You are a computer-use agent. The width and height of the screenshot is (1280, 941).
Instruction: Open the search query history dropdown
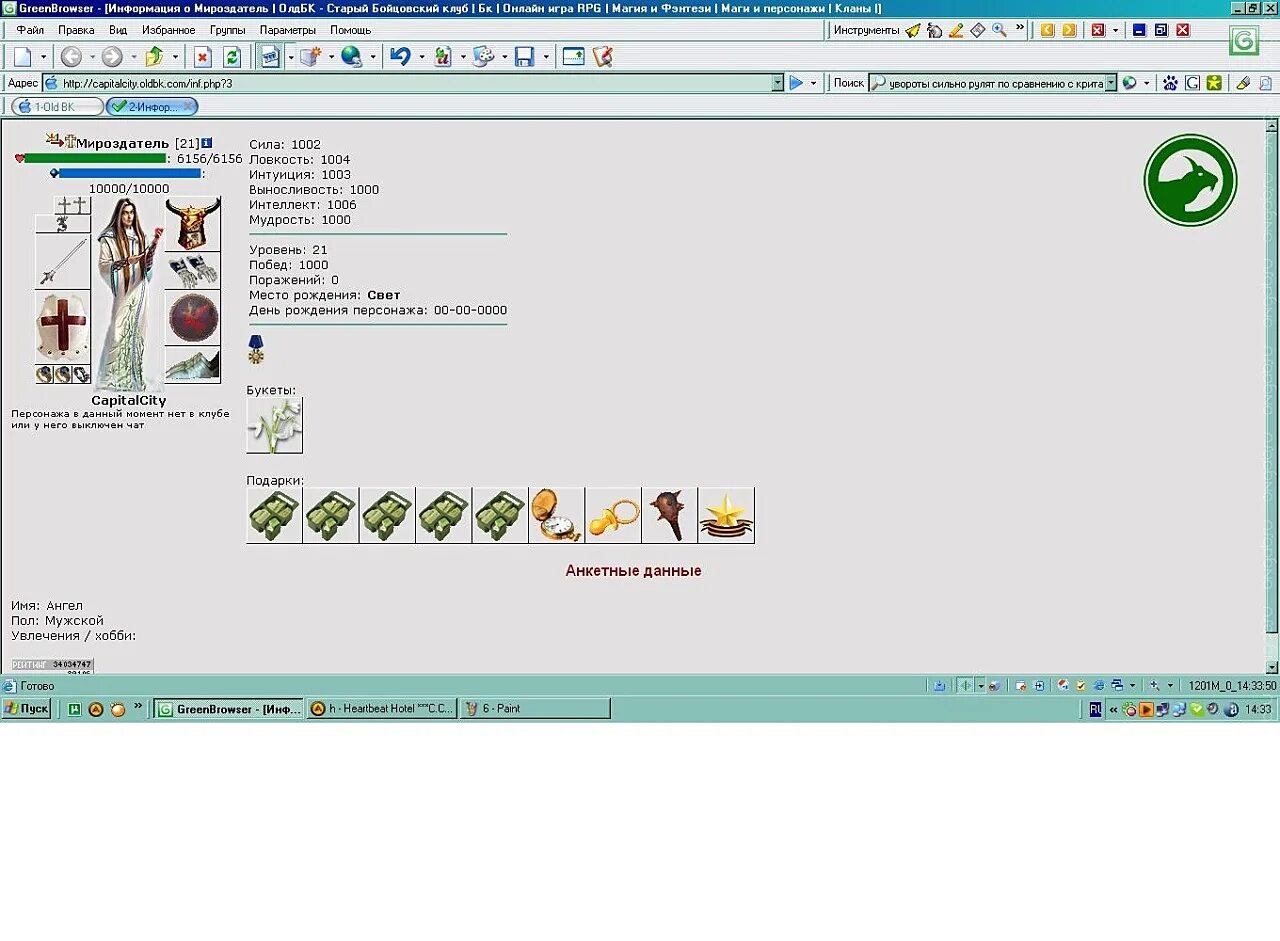click(1111, 83)
